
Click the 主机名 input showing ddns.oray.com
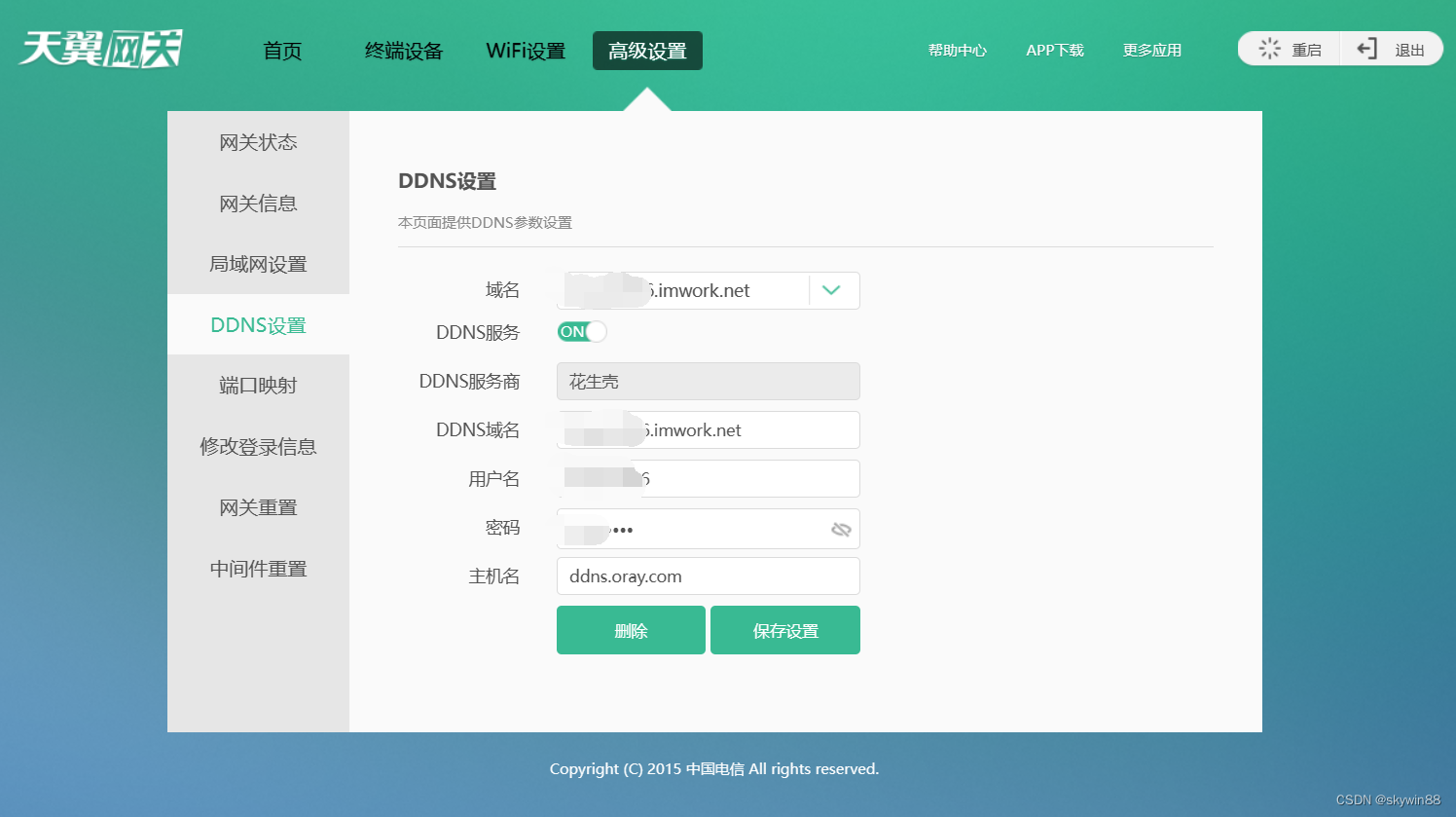[708, 576]
